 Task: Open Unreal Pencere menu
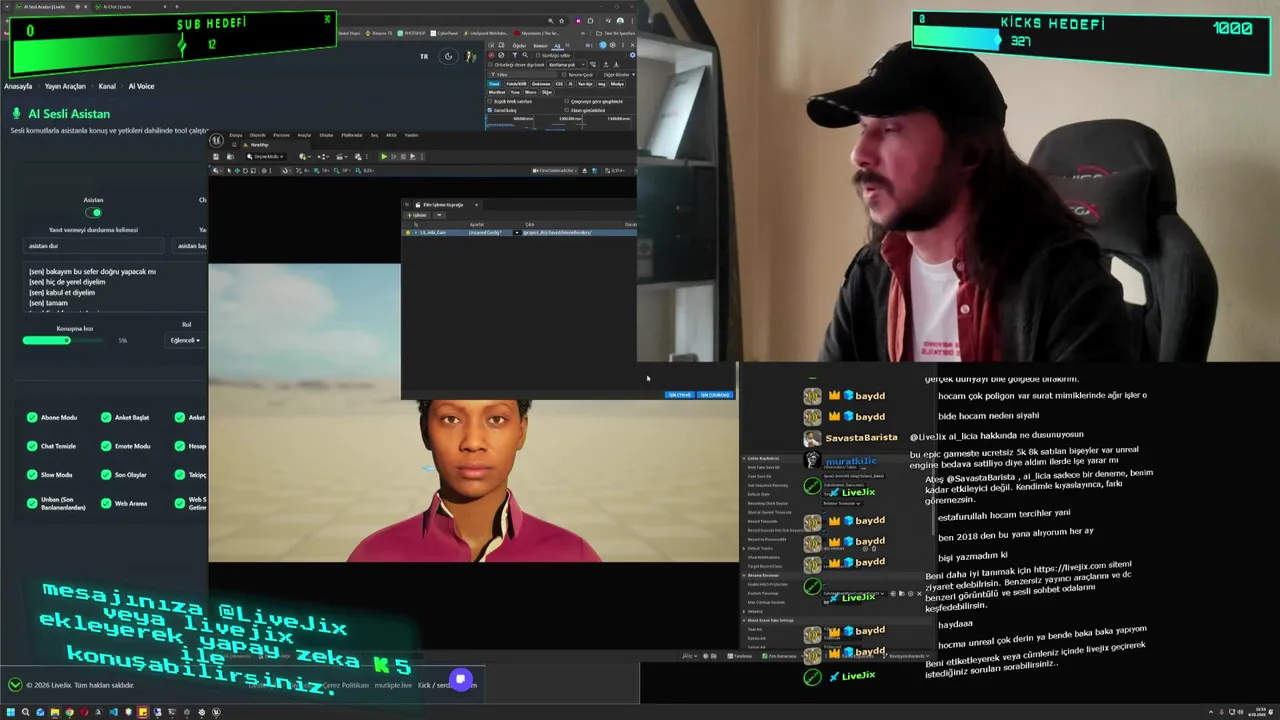click(x=281, y=135)
